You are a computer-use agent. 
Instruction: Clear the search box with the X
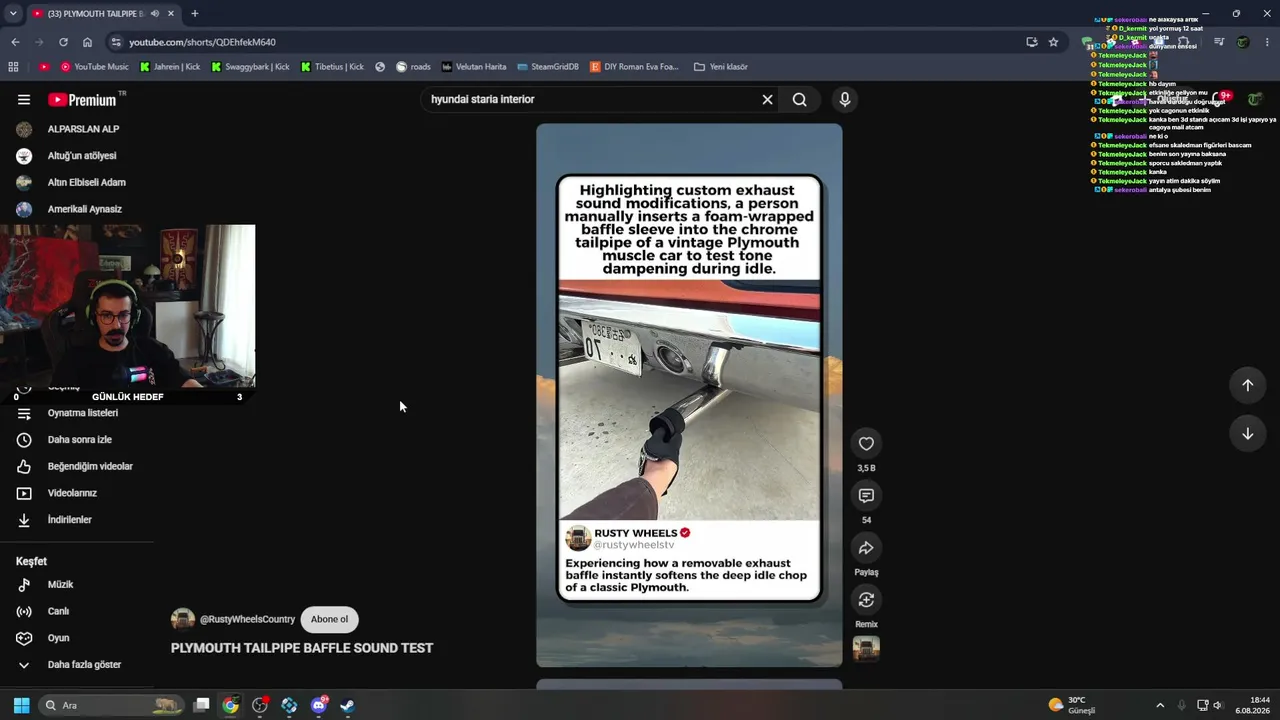[767, 99]
